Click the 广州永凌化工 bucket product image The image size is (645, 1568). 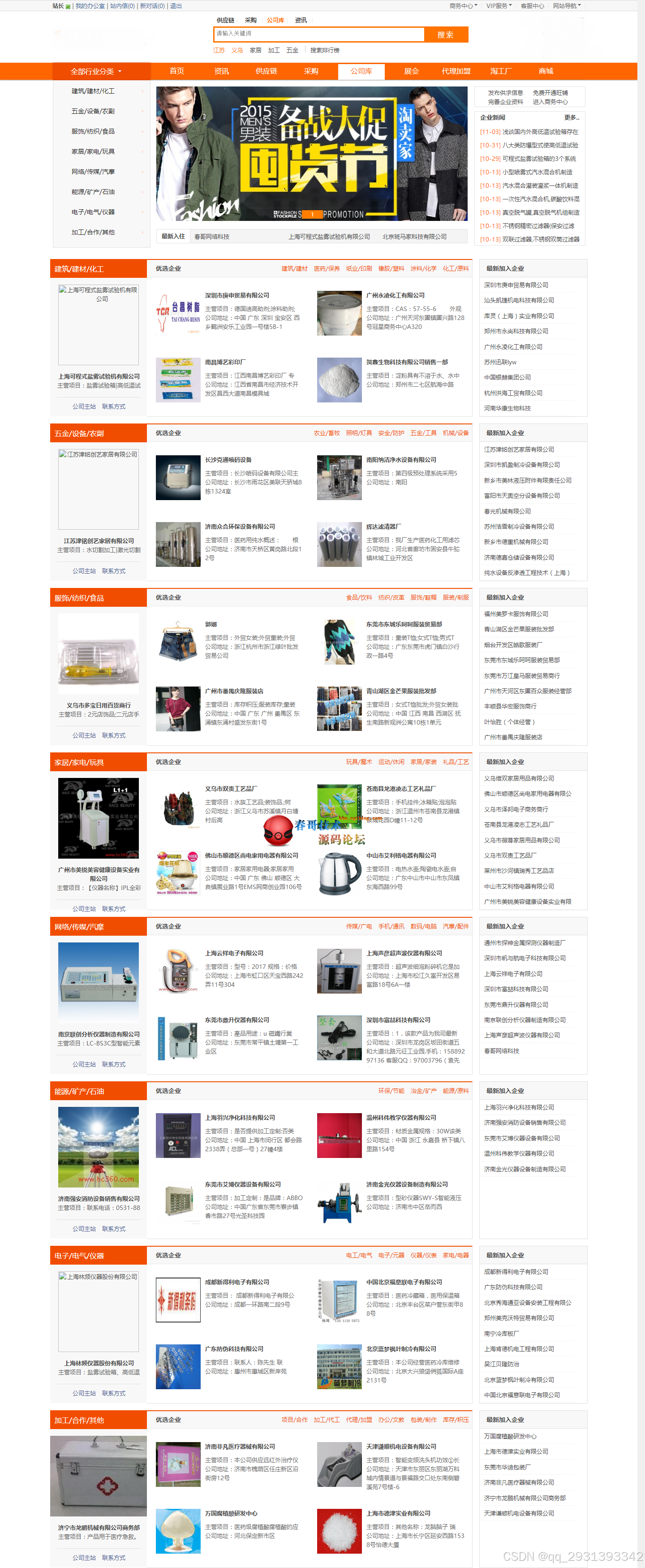tap(339, 314)
